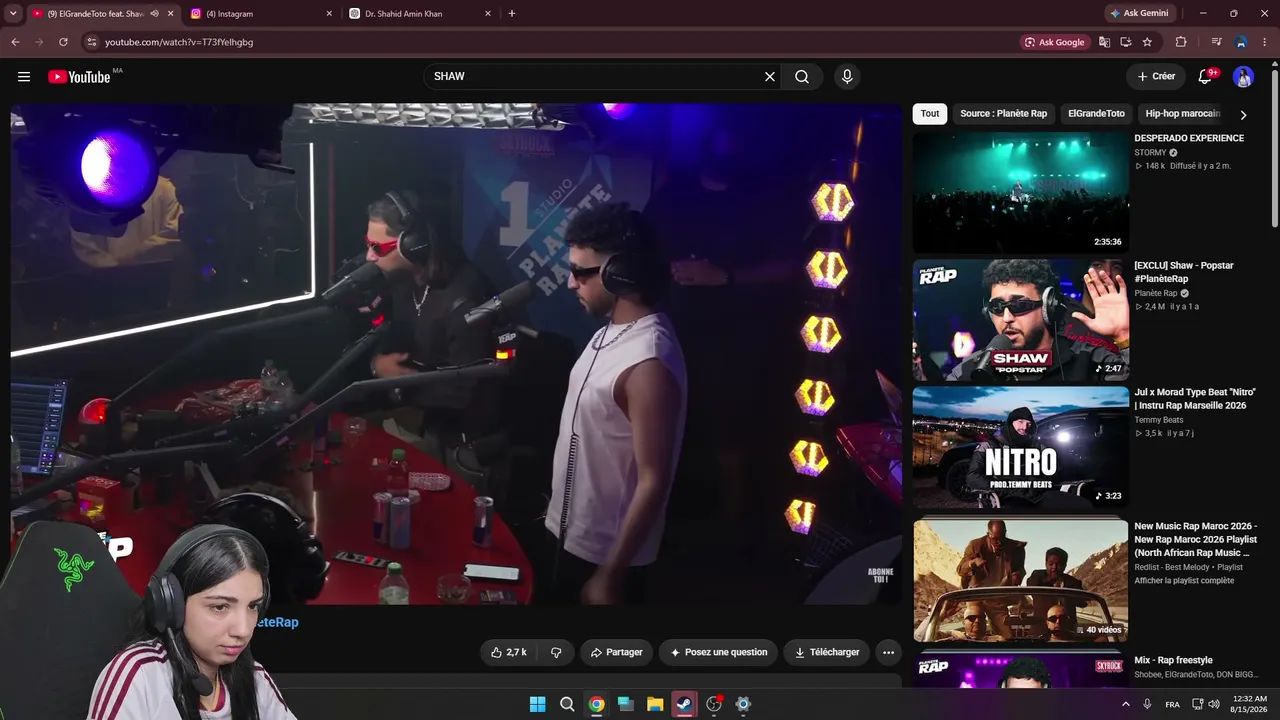Bookmark this tab with the star
The width and height of the screenshot is (1280, 720).
tap(1147, 42)
